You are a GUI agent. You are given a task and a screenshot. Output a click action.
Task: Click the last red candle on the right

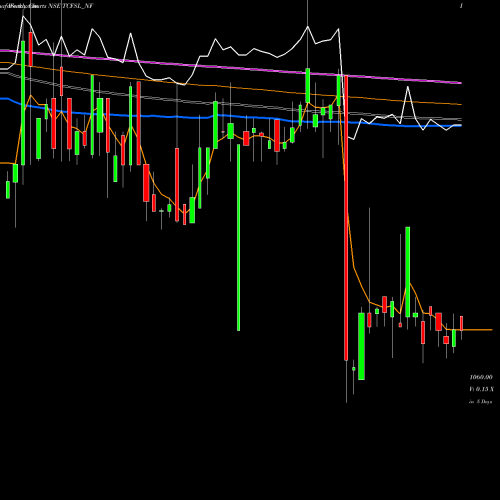click(x=462, y=323)
